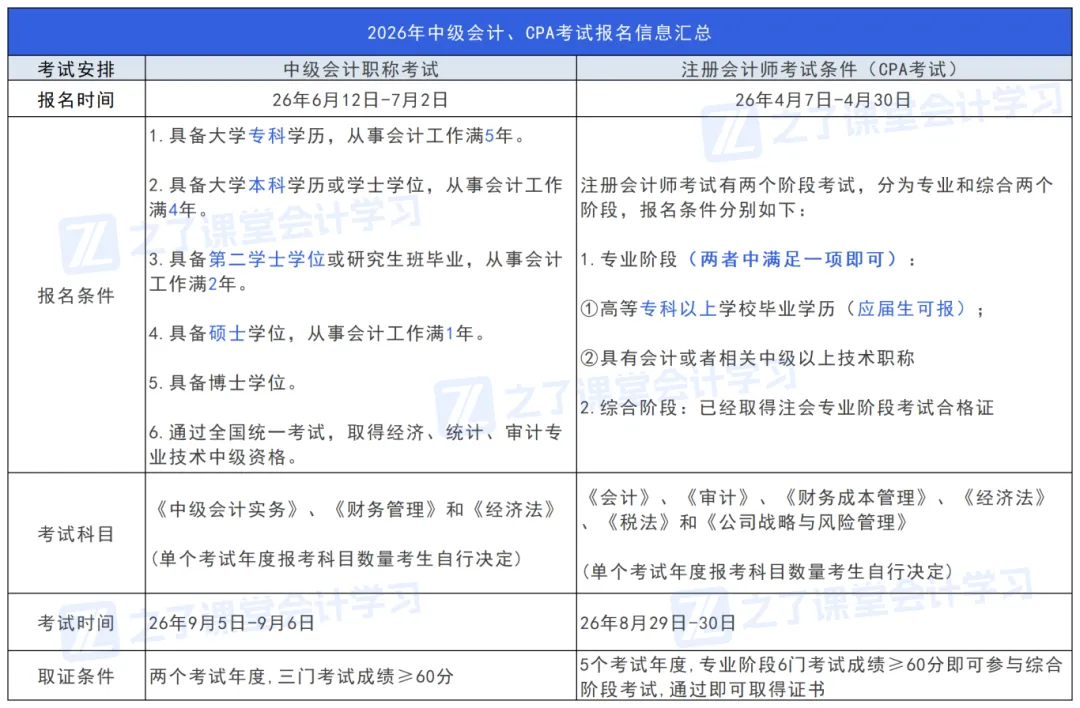Select the text starting 5个考试年度, 专业阶段6门

click(821, 676)
